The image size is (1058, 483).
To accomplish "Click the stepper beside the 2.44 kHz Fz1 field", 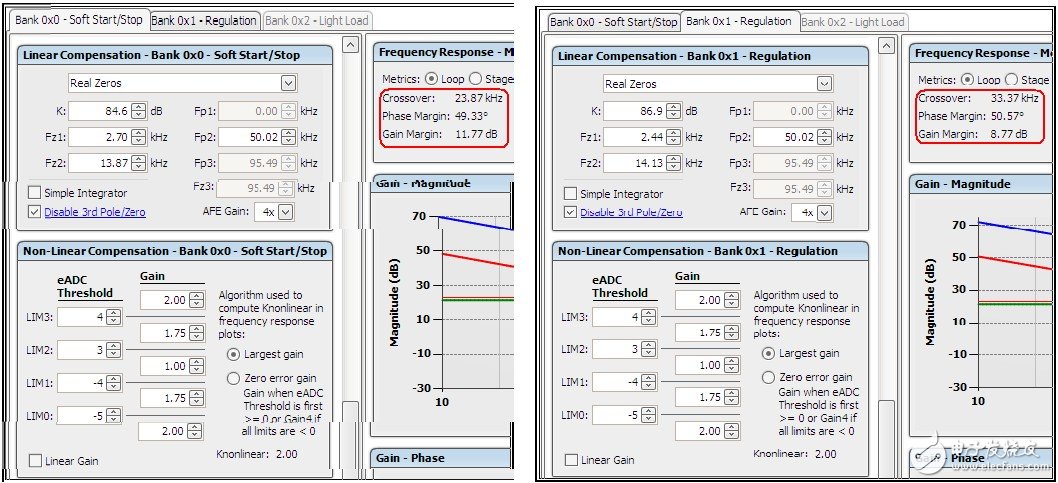I will click(674, 137).
